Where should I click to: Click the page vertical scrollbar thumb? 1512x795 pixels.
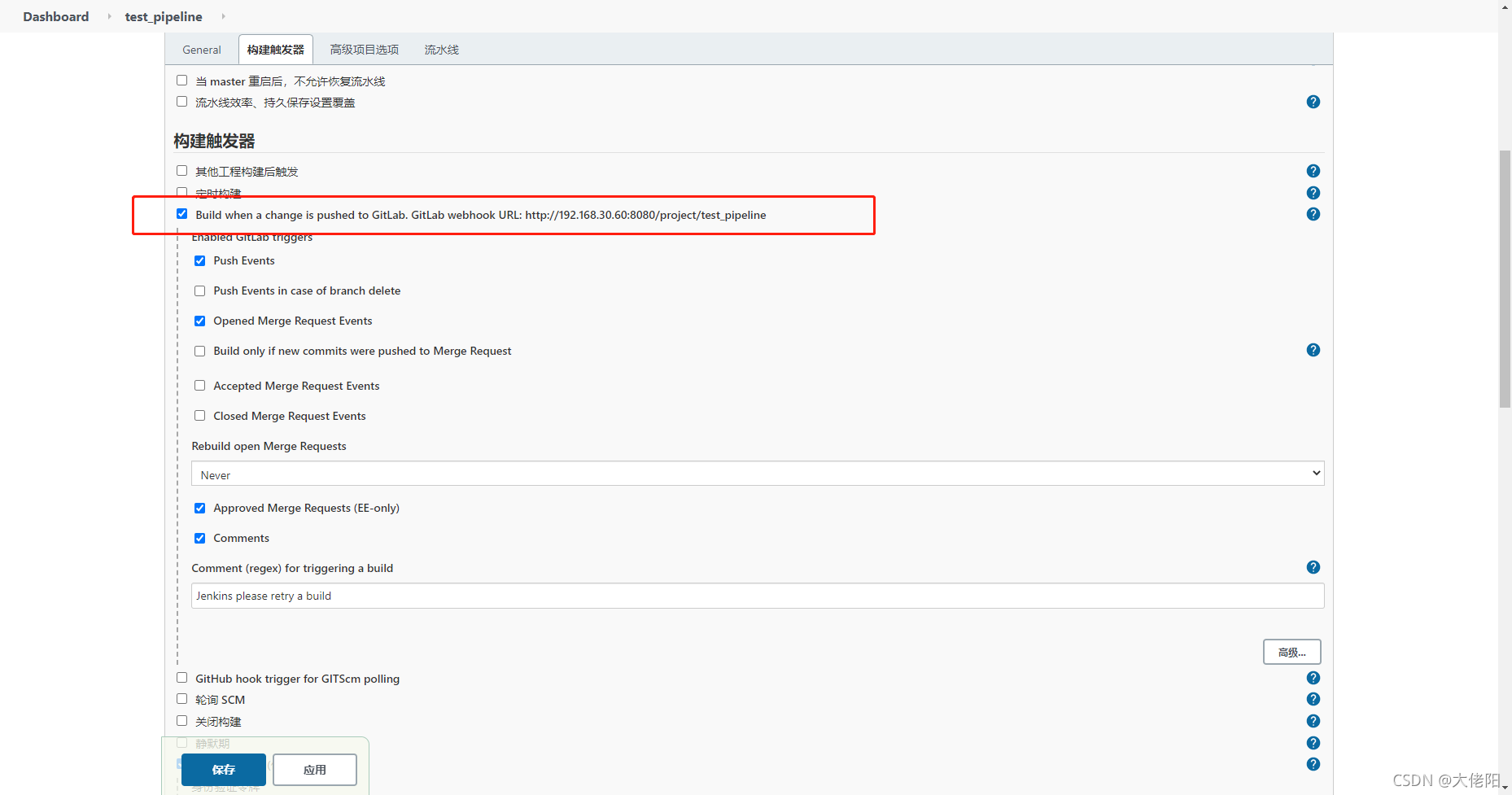1505,278
